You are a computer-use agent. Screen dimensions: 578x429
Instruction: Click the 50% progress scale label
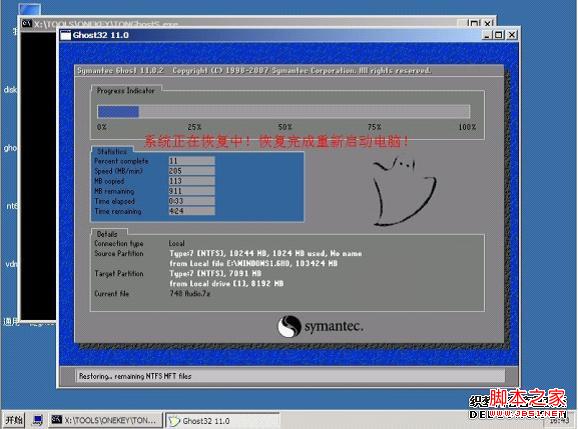285,127
